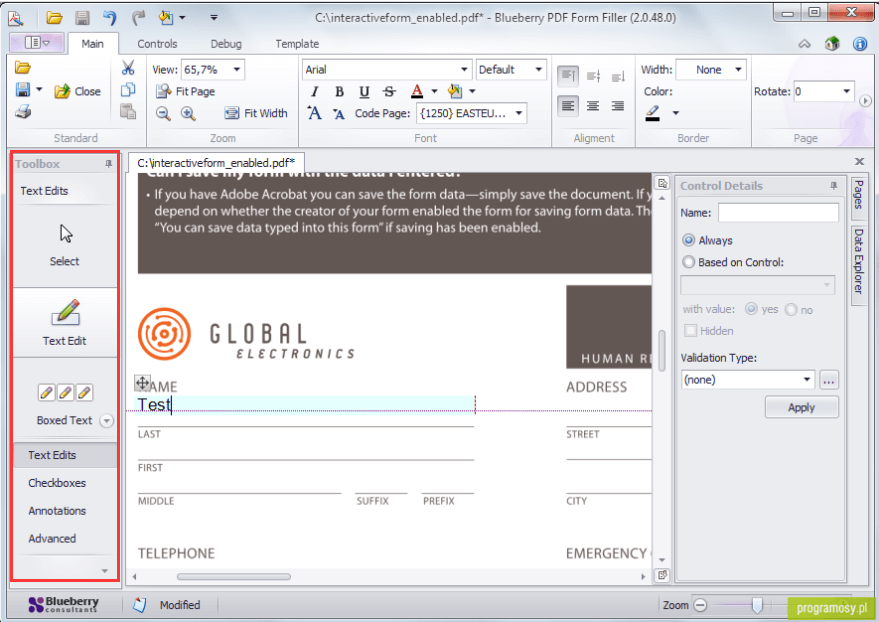Select the Always radio button

pos(688,241)
